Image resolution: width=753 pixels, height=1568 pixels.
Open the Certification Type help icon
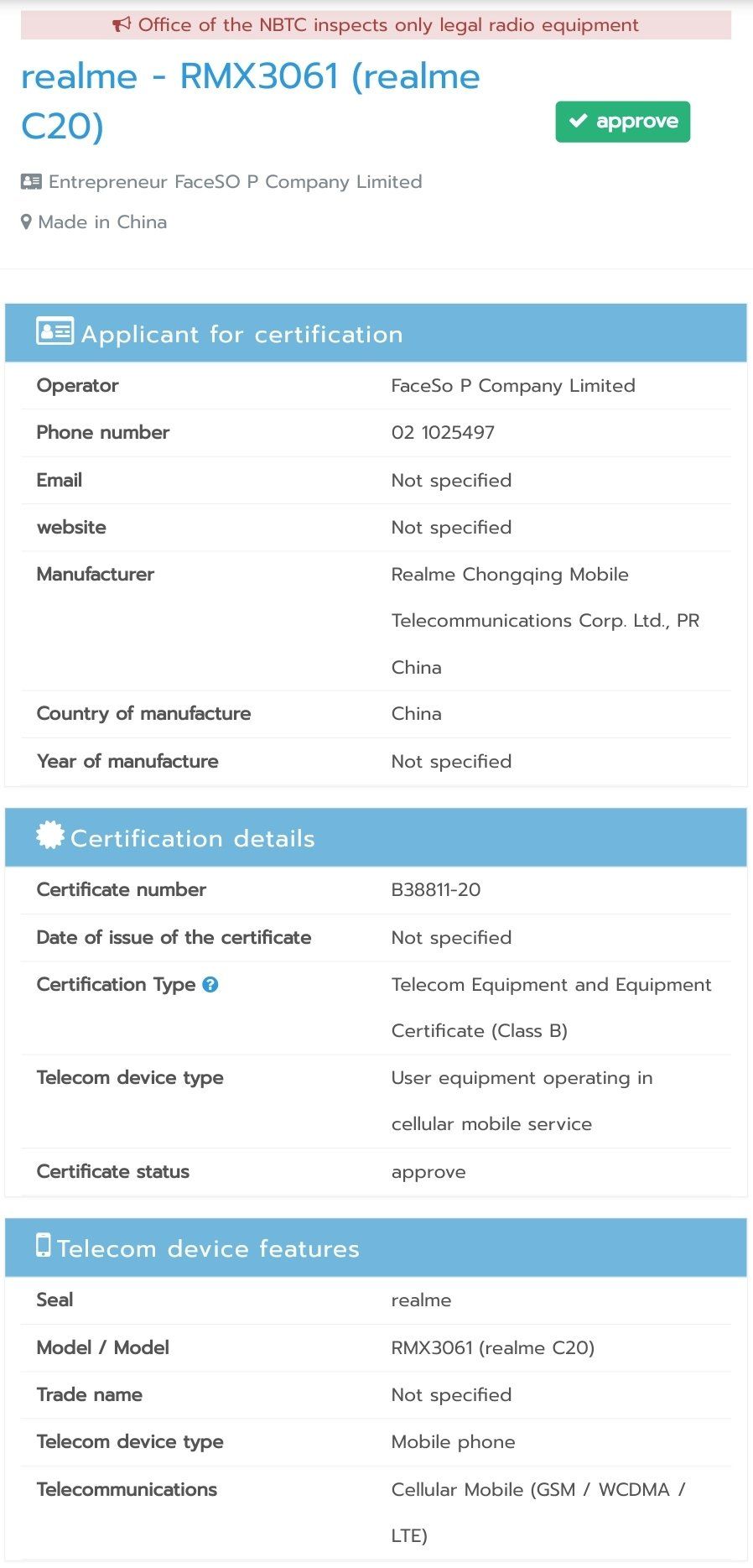click(x=210, y=985)
